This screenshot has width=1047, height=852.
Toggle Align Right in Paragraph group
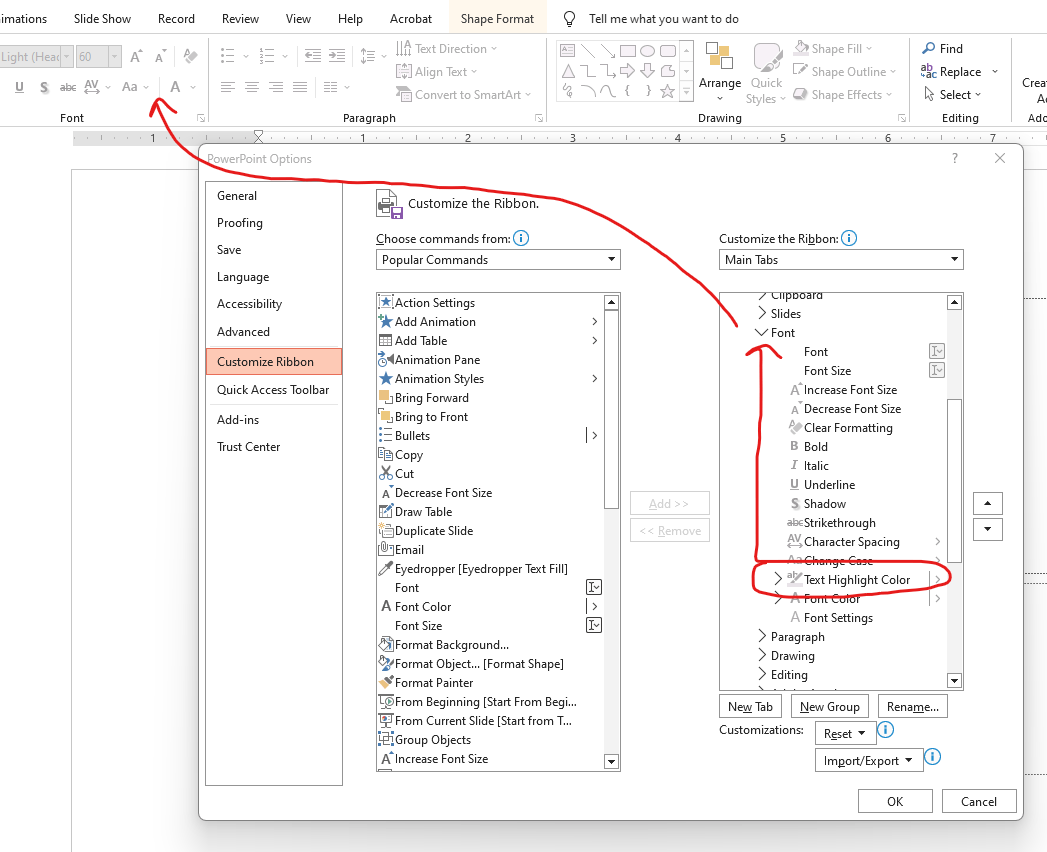pyautogui.click(x=276, y=87)
